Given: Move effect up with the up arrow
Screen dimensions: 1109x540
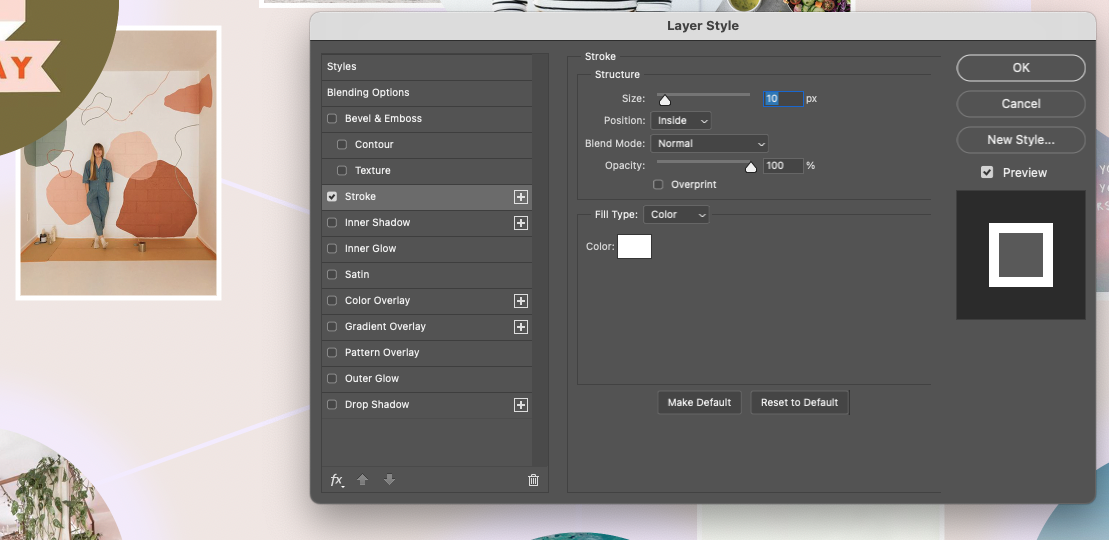Looking at the screenshot, I should 362,480.
